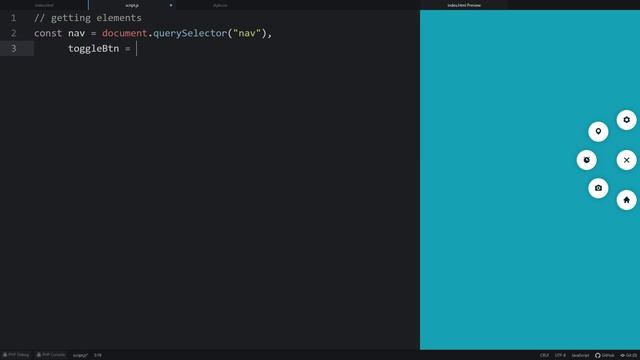The width and height of the screenshot is (640, 360).
Task: Select the index.html Preview tab
Action: point(464,5)
